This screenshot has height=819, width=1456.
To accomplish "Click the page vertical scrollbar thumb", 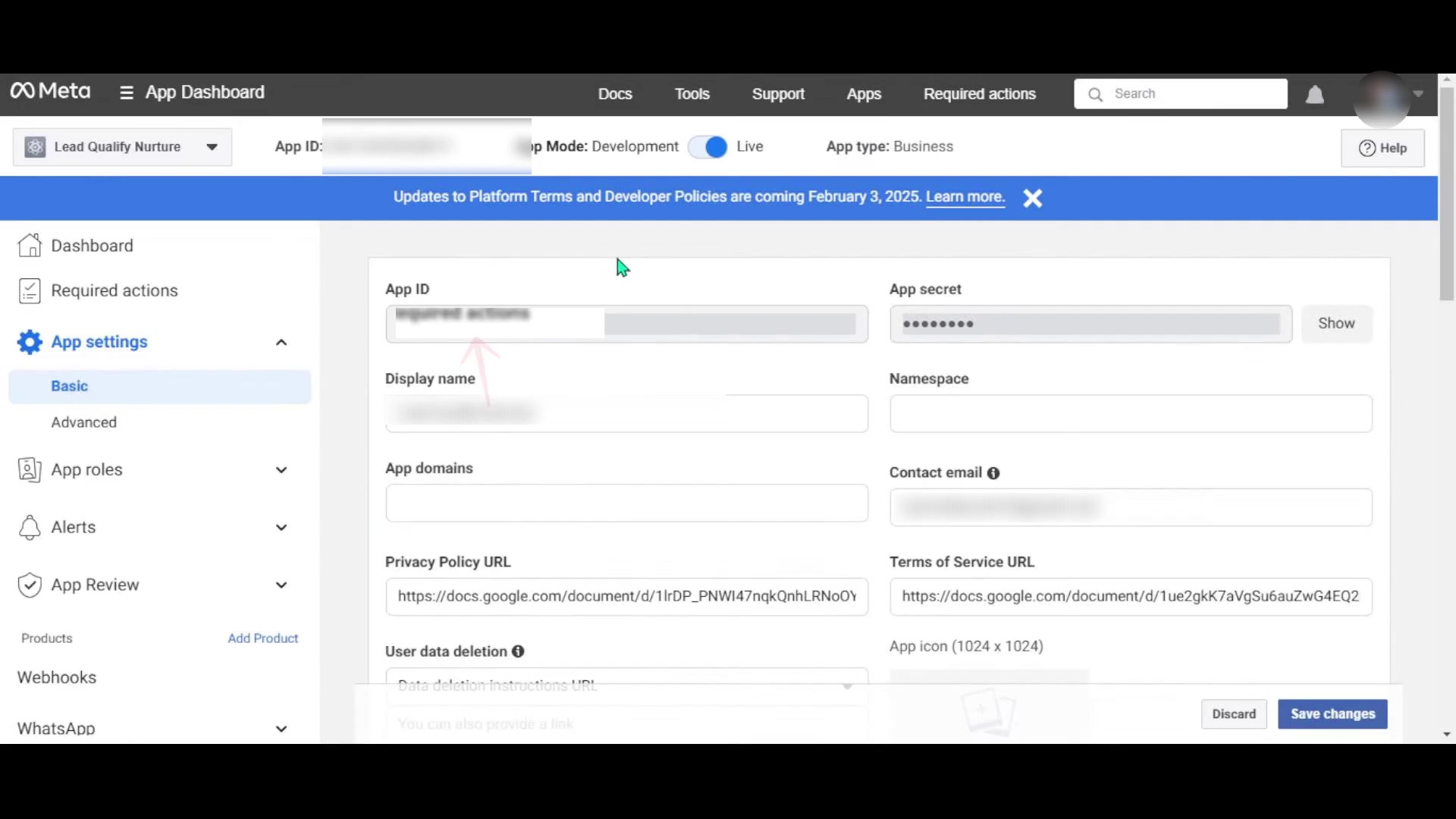I will click(1446, 194).
